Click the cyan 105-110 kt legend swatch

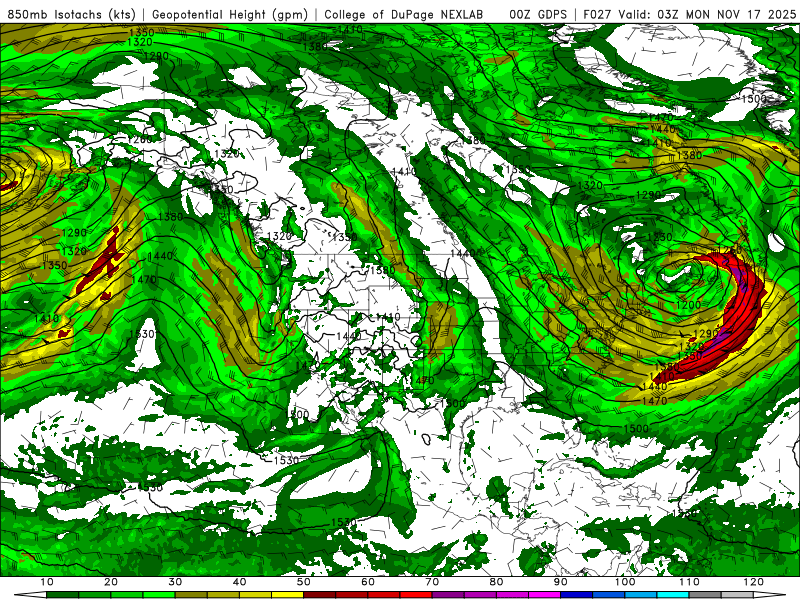coord(673,595)
